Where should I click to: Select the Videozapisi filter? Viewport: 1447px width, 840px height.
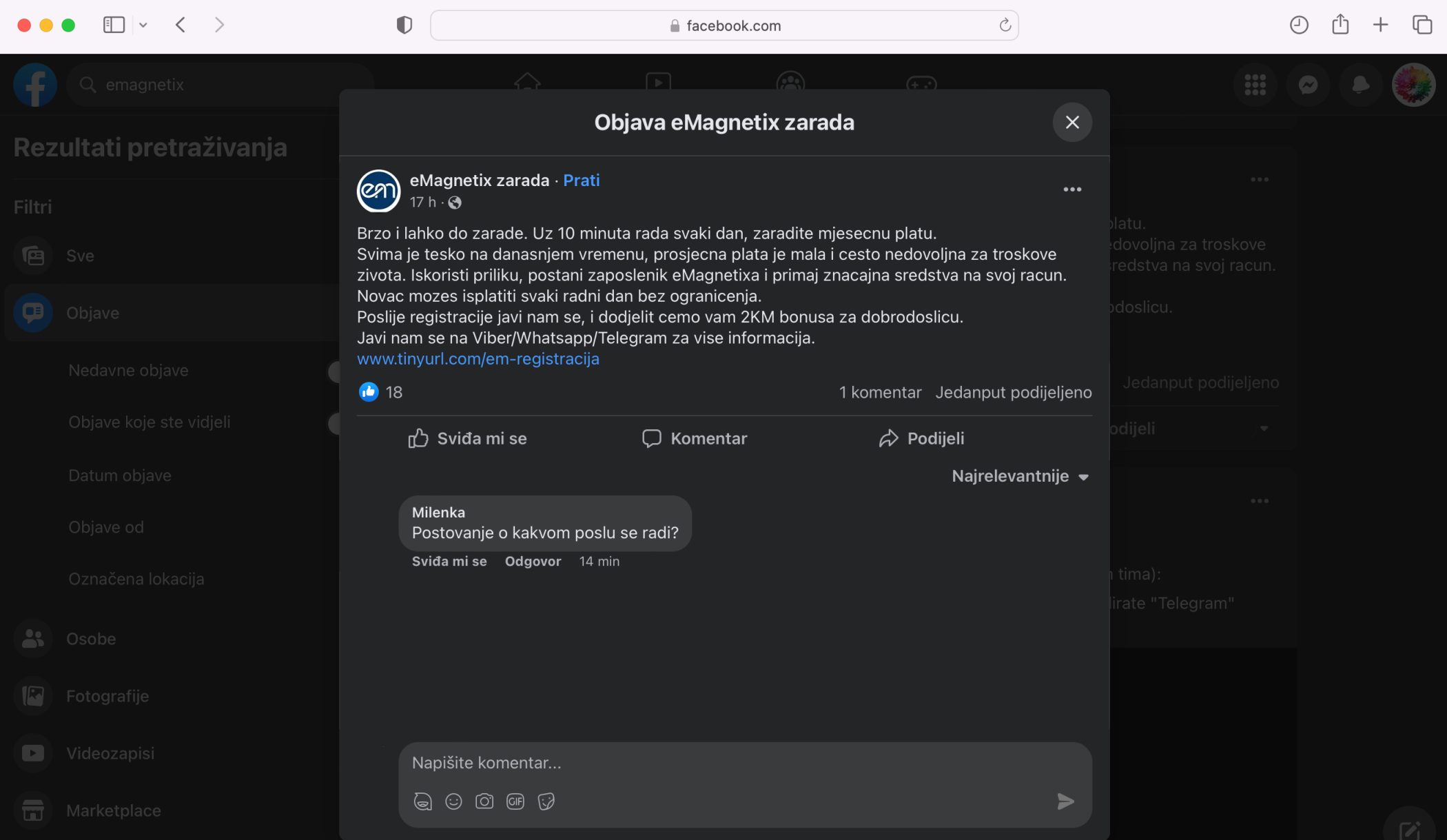[172, 753]
